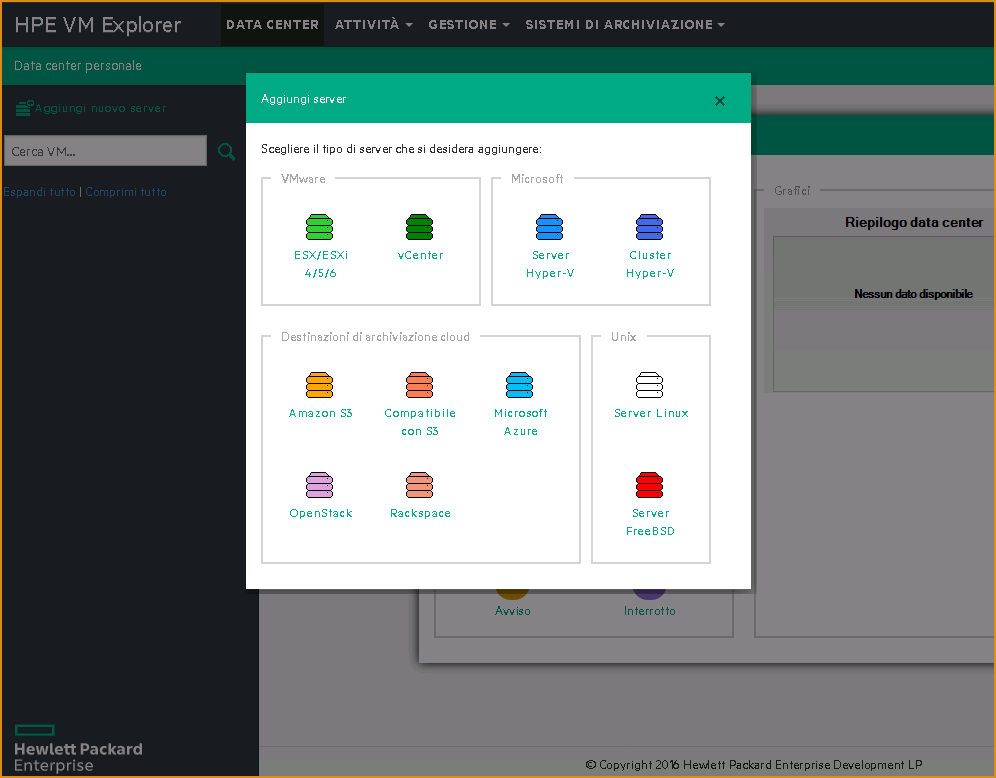
Task: Click the Server FreeBSD text label
Action: [650, 521]
